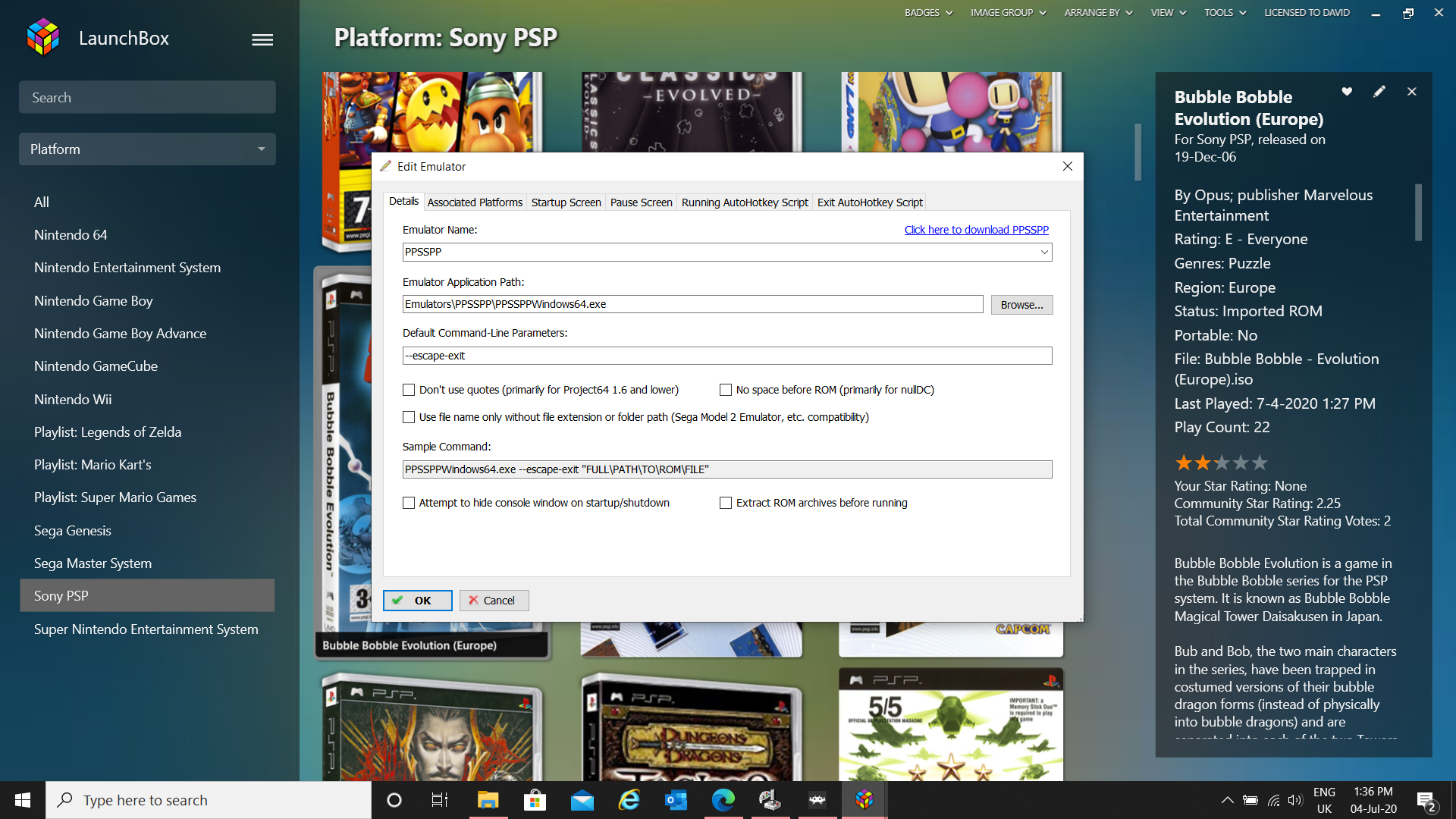Image resolution: width=1456 pixels, height=819 pixels.
Task: Open Dungeons & Dragons Tactics cover
Action: (691, 728)
